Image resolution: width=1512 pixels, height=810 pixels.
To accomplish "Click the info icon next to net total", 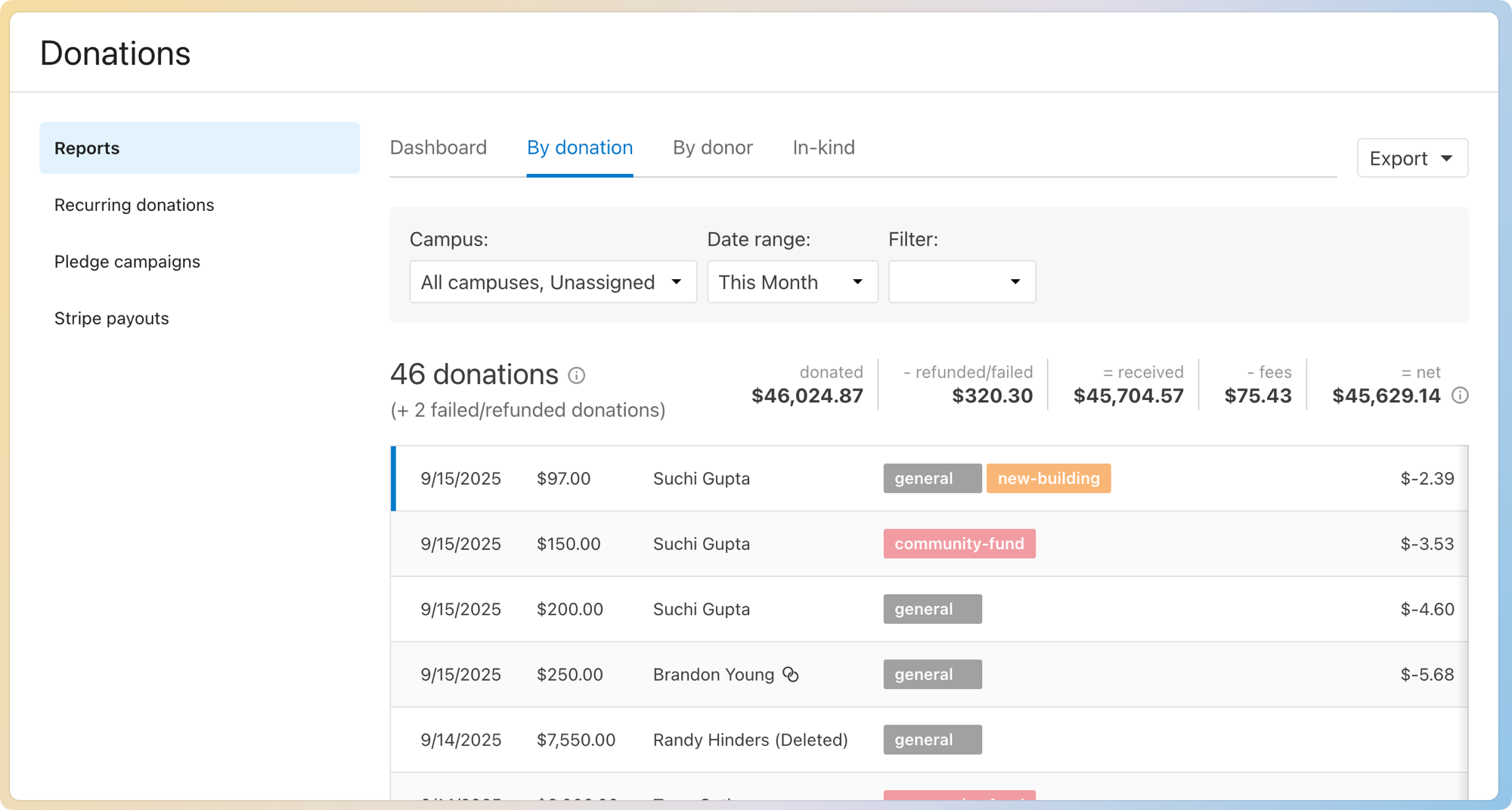I will coord(1460,396).
